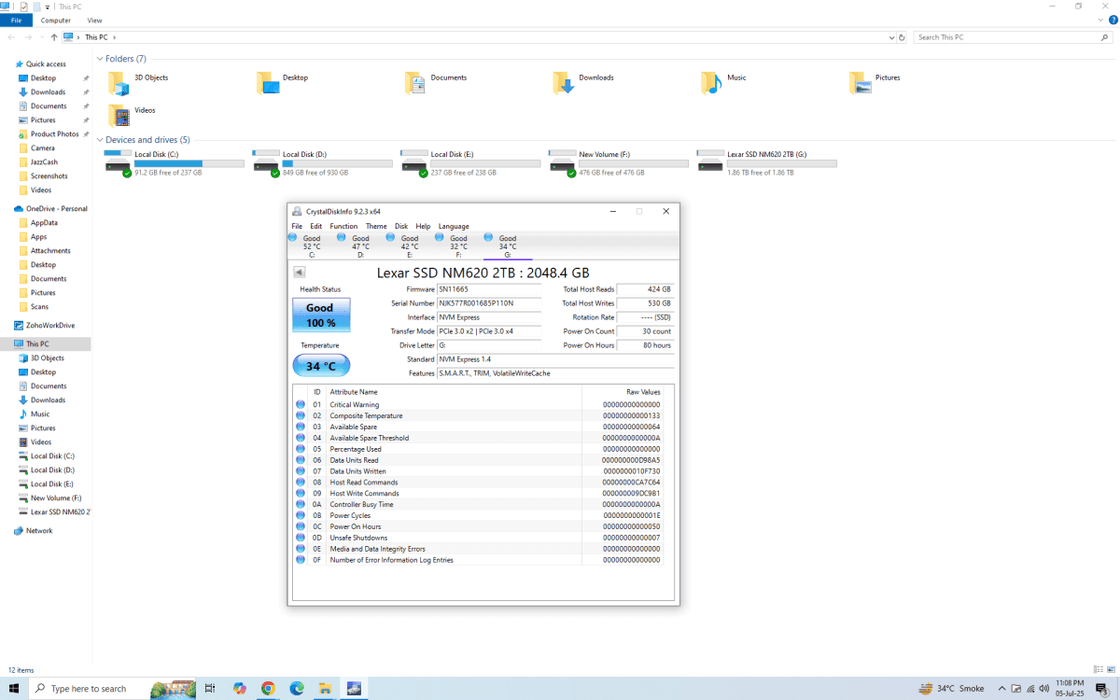Open the Theme menu in CrystalDiskInfo

pos(376,226)
